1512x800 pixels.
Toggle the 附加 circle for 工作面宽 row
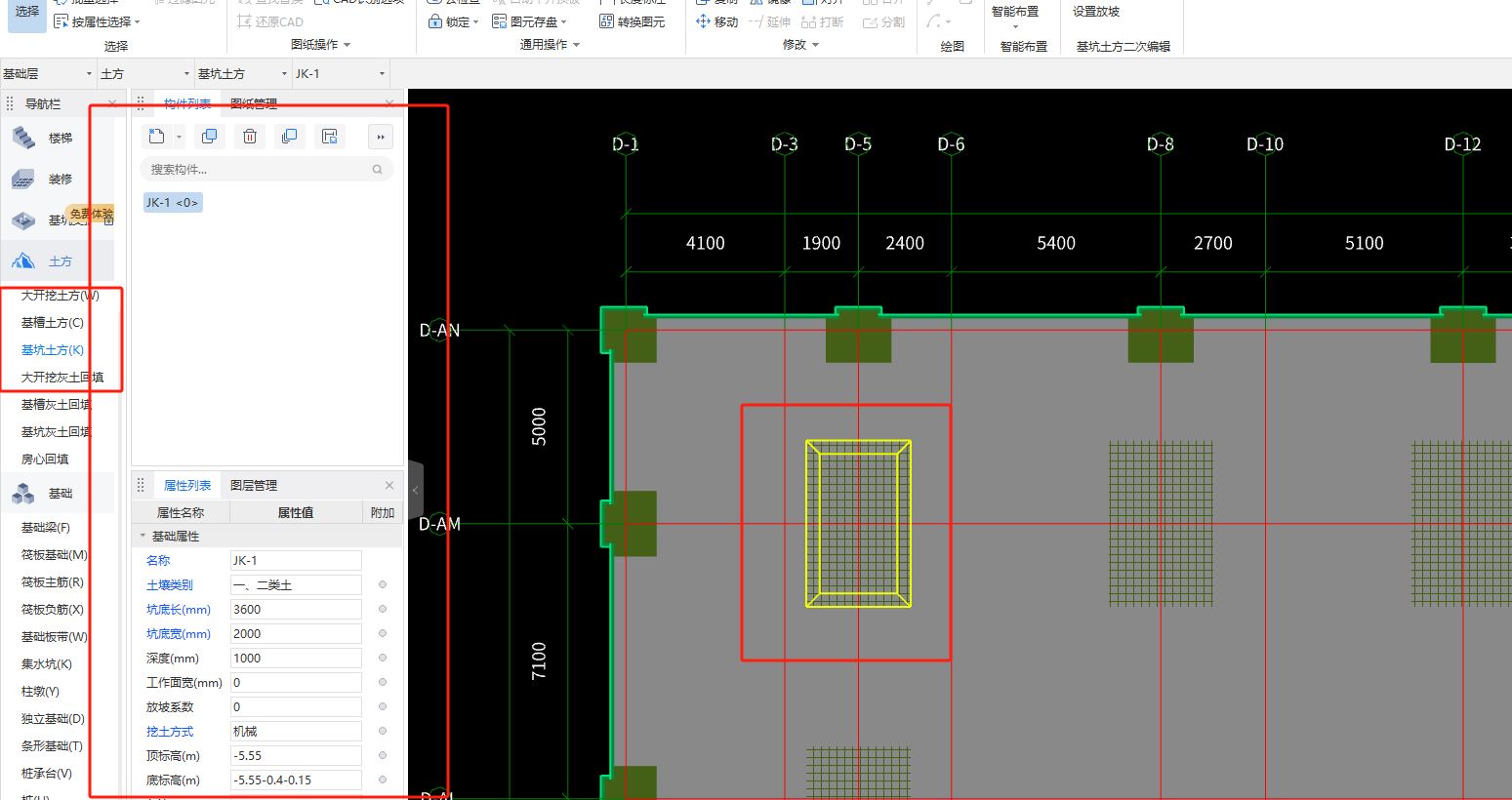(x=383, y=683)
